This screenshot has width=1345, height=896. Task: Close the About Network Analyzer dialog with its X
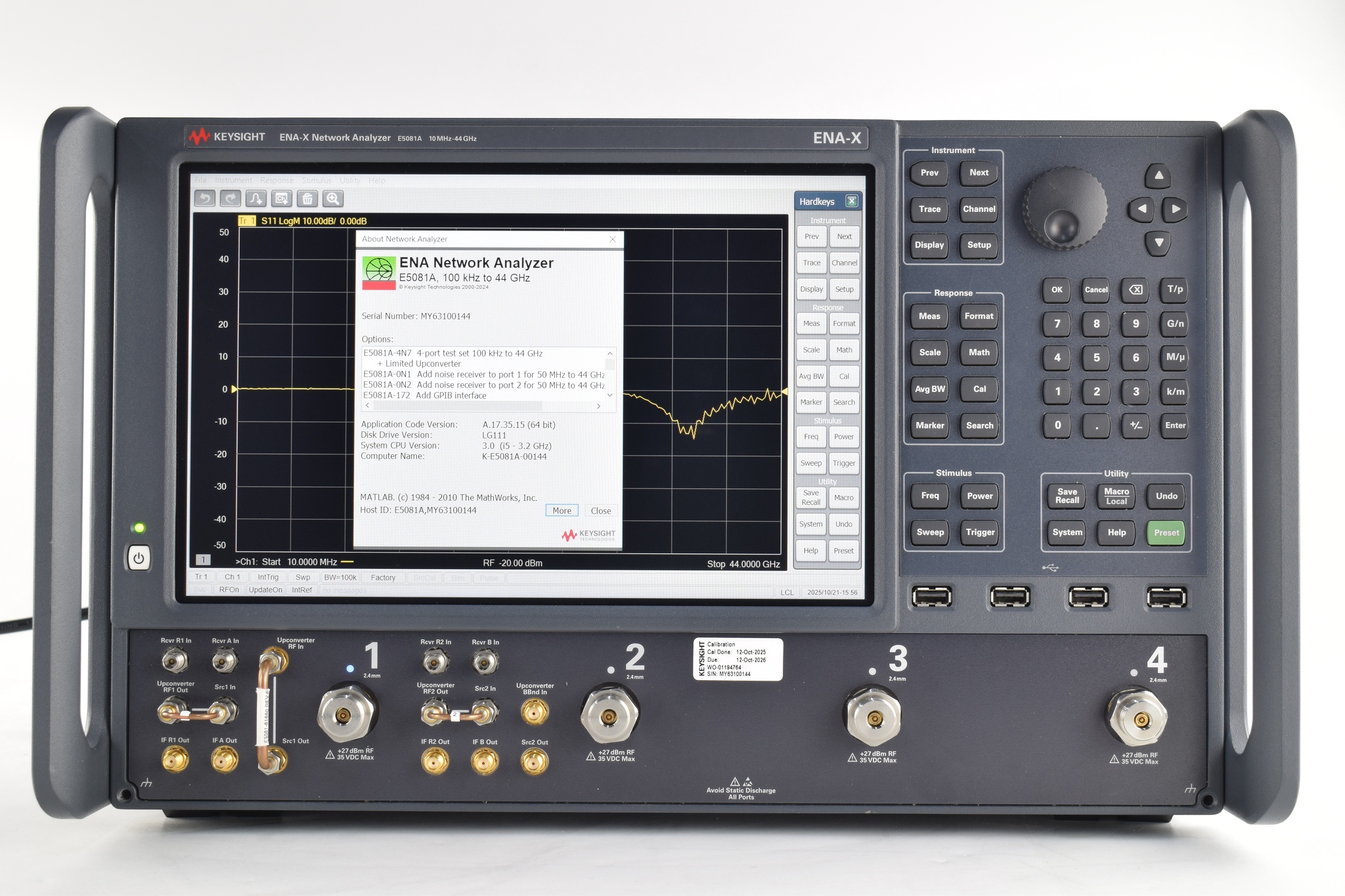[613, 239]
